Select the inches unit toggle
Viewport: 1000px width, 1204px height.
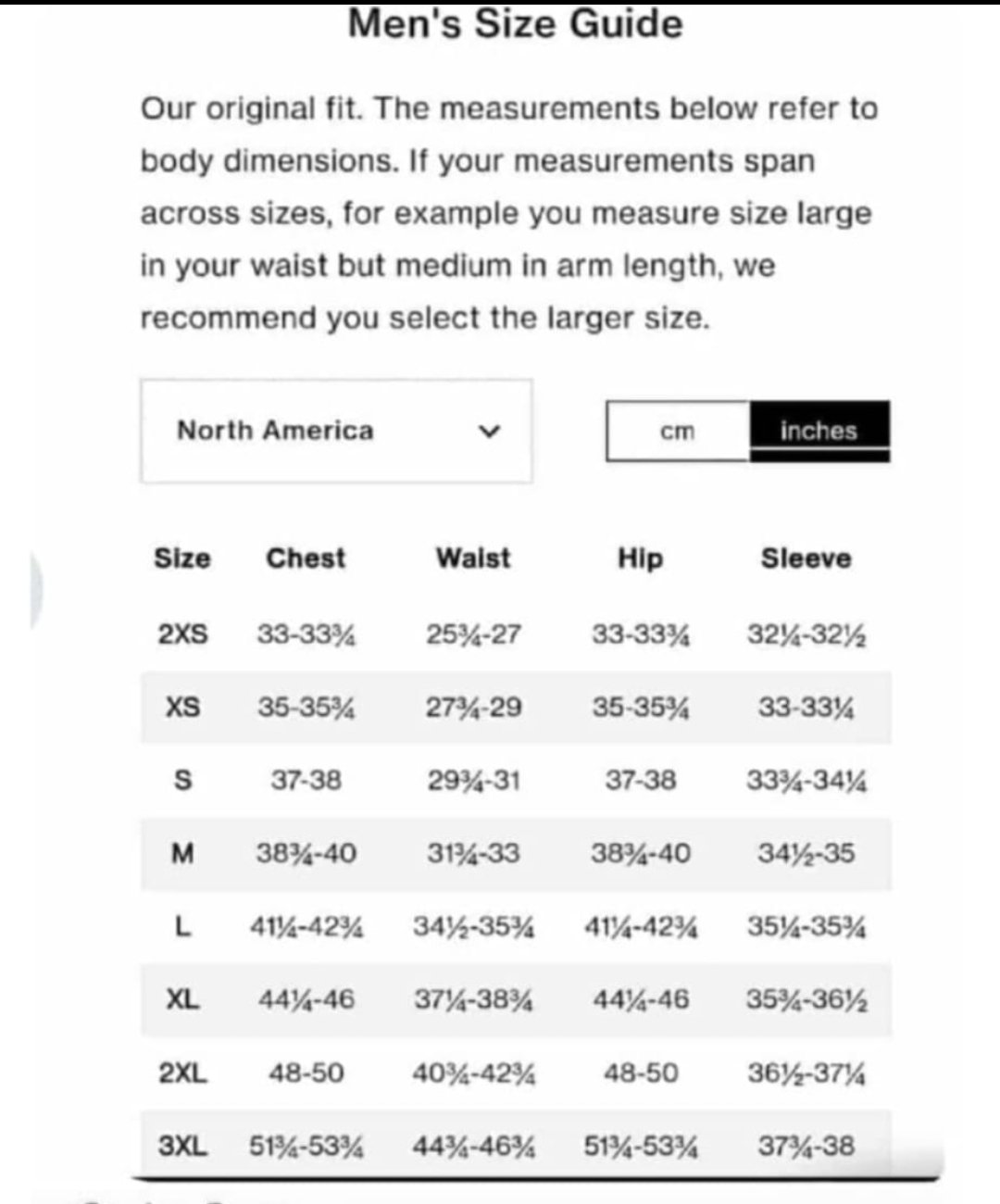[819, 431]
